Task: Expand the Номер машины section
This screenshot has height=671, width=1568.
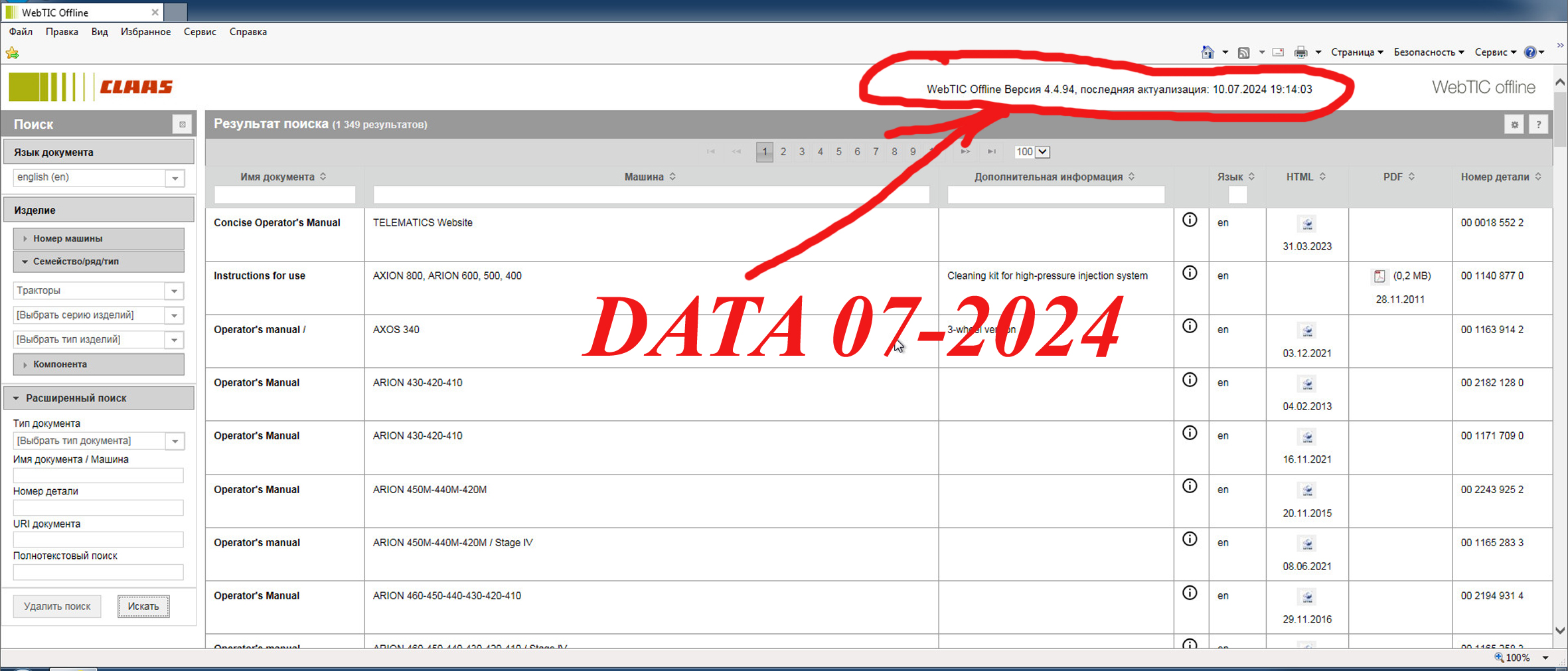Action: coord(98,238)
